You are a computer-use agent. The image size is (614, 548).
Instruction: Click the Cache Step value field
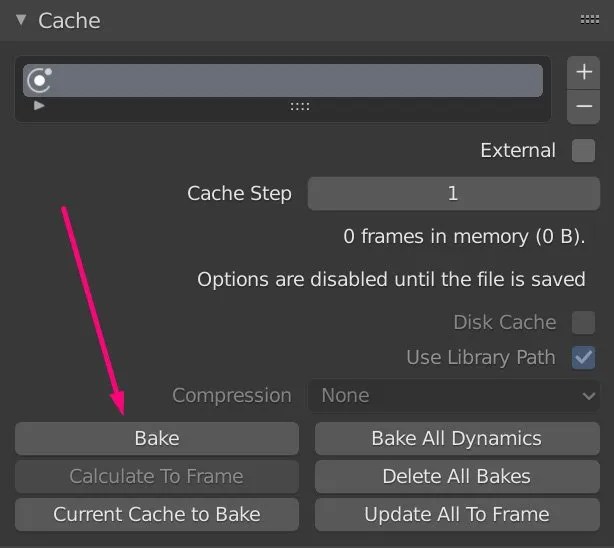coord(452,193)
